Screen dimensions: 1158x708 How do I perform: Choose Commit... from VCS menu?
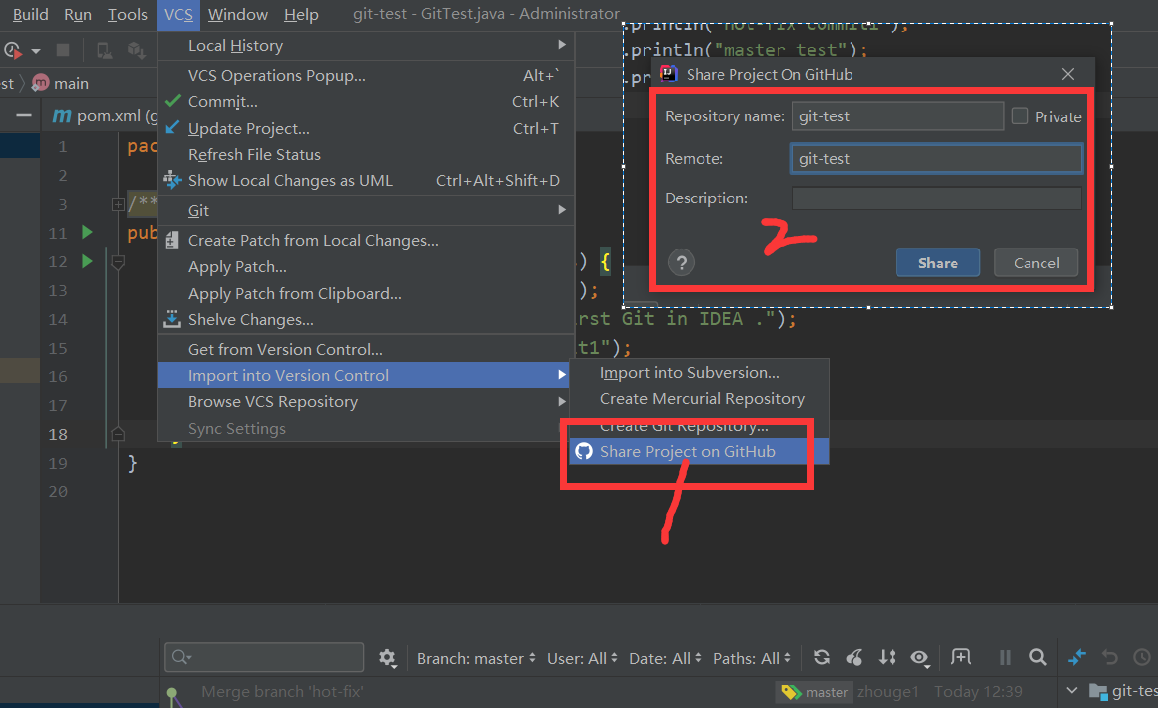pos(366,102)
